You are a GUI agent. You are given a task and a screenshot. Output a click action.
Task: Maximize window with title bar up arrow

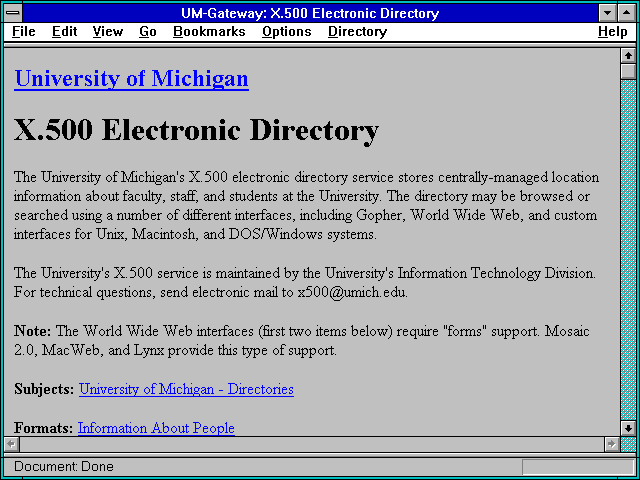(627, 13)
